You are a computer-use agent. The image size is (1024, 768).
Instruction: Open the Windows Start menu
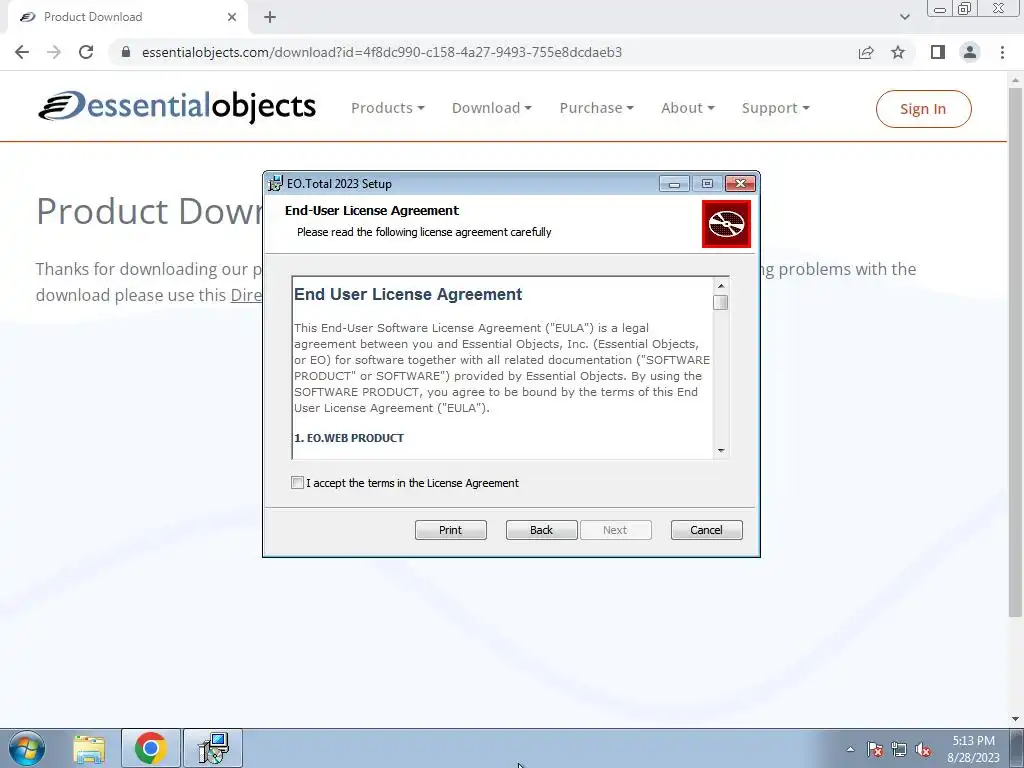pos(27,748)
